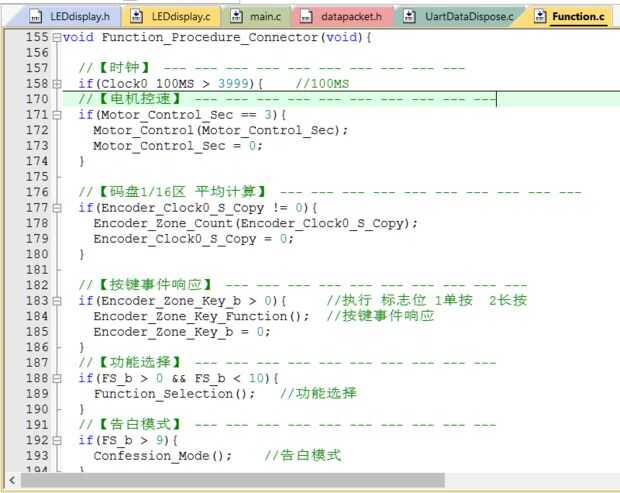The image size is (620, 493).
Task: Click the Encoder_Zone_Count call on line 178
Action: pos(255,223)
